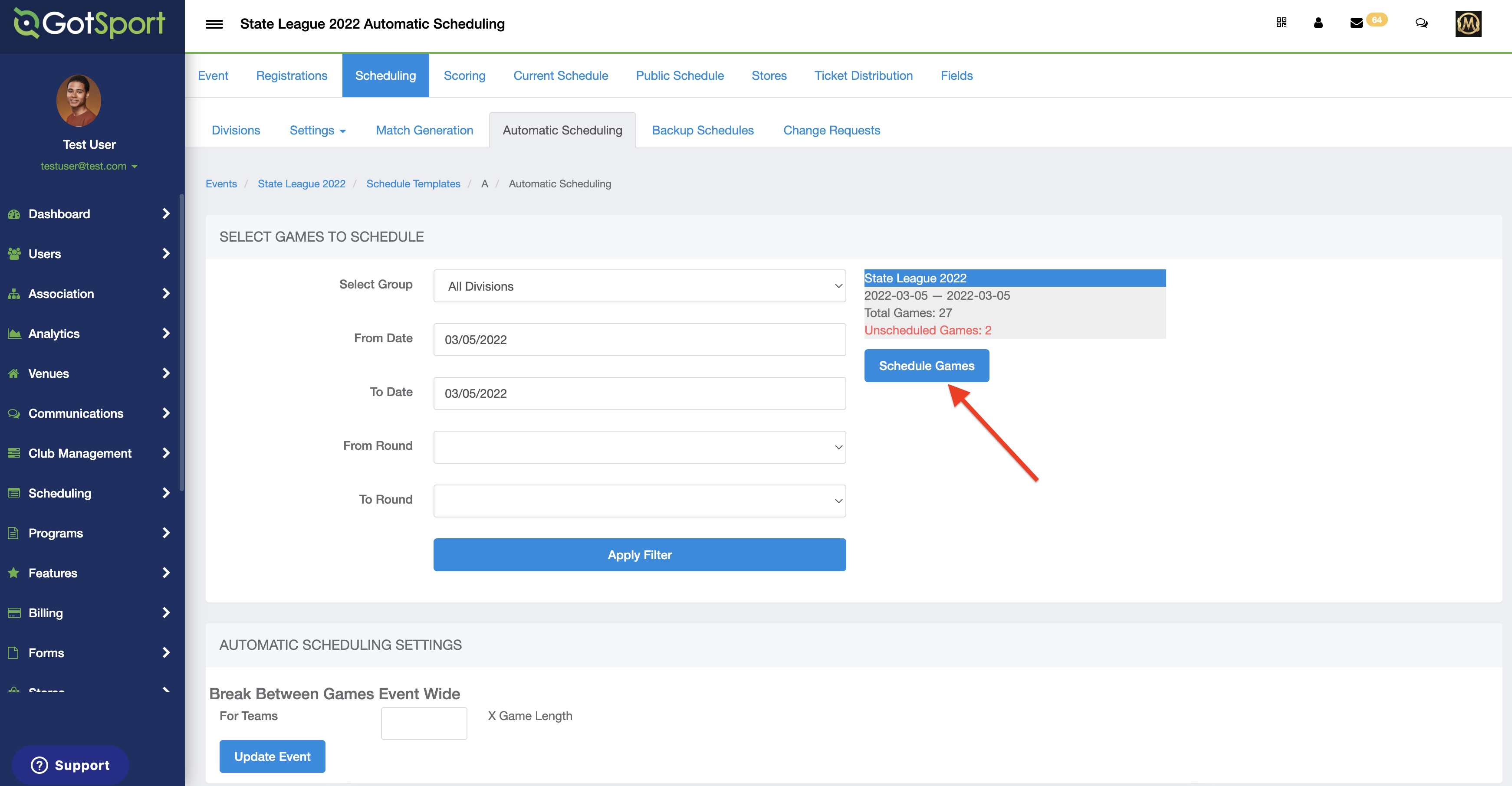Viewport: 1512px width, 786px height.
Task: Switch to the Public Schedule tab
Action: 680,75
